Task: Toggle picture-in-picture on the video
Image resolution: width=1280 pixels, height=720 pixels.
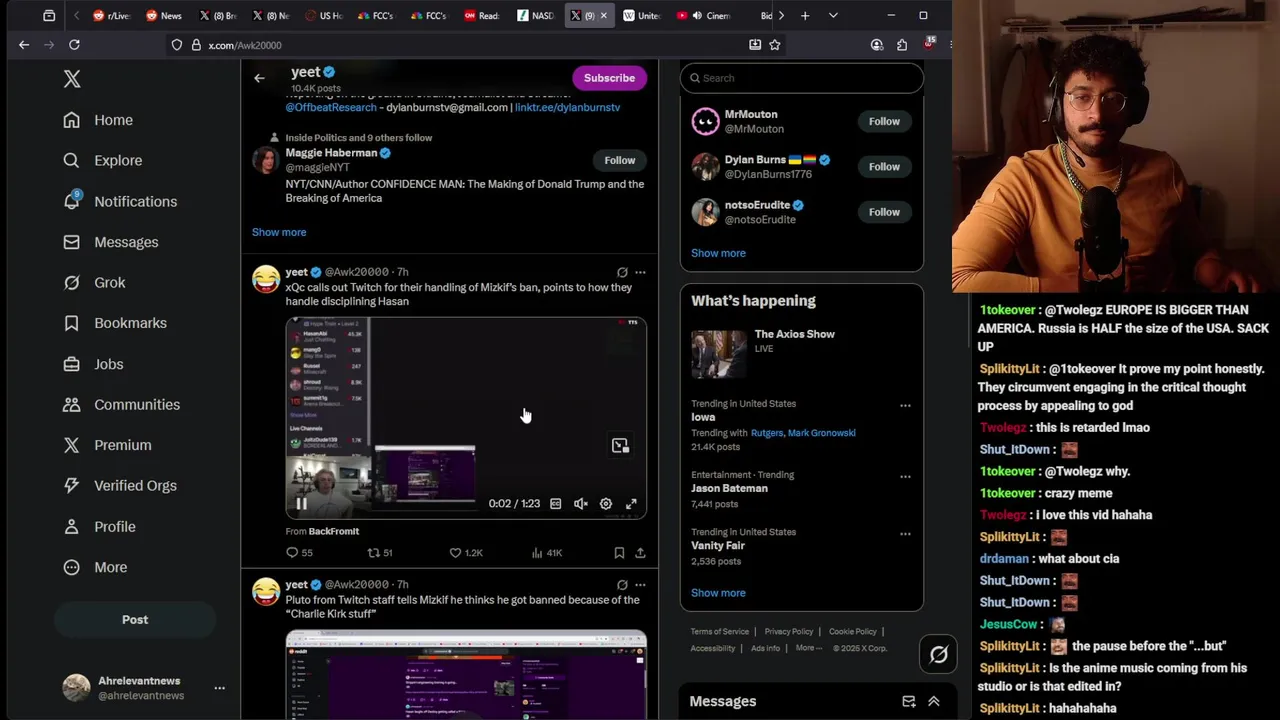Action: pyautogui.click(x=620, y=446)
